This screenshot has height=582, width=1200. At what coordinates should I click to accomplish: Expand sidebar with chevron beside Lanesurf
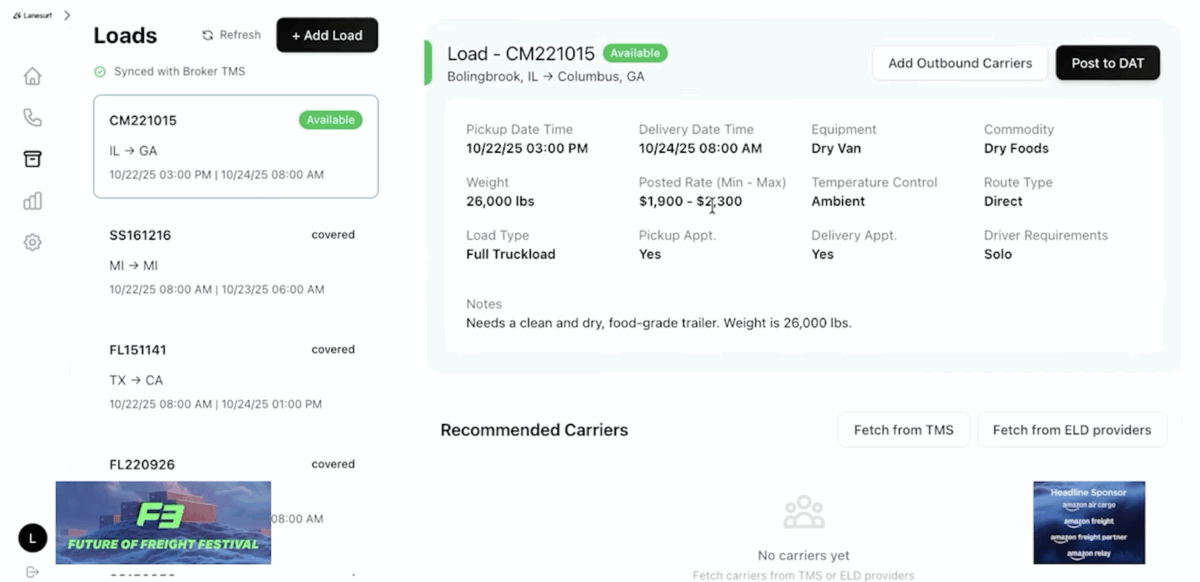tap(67, 15)
